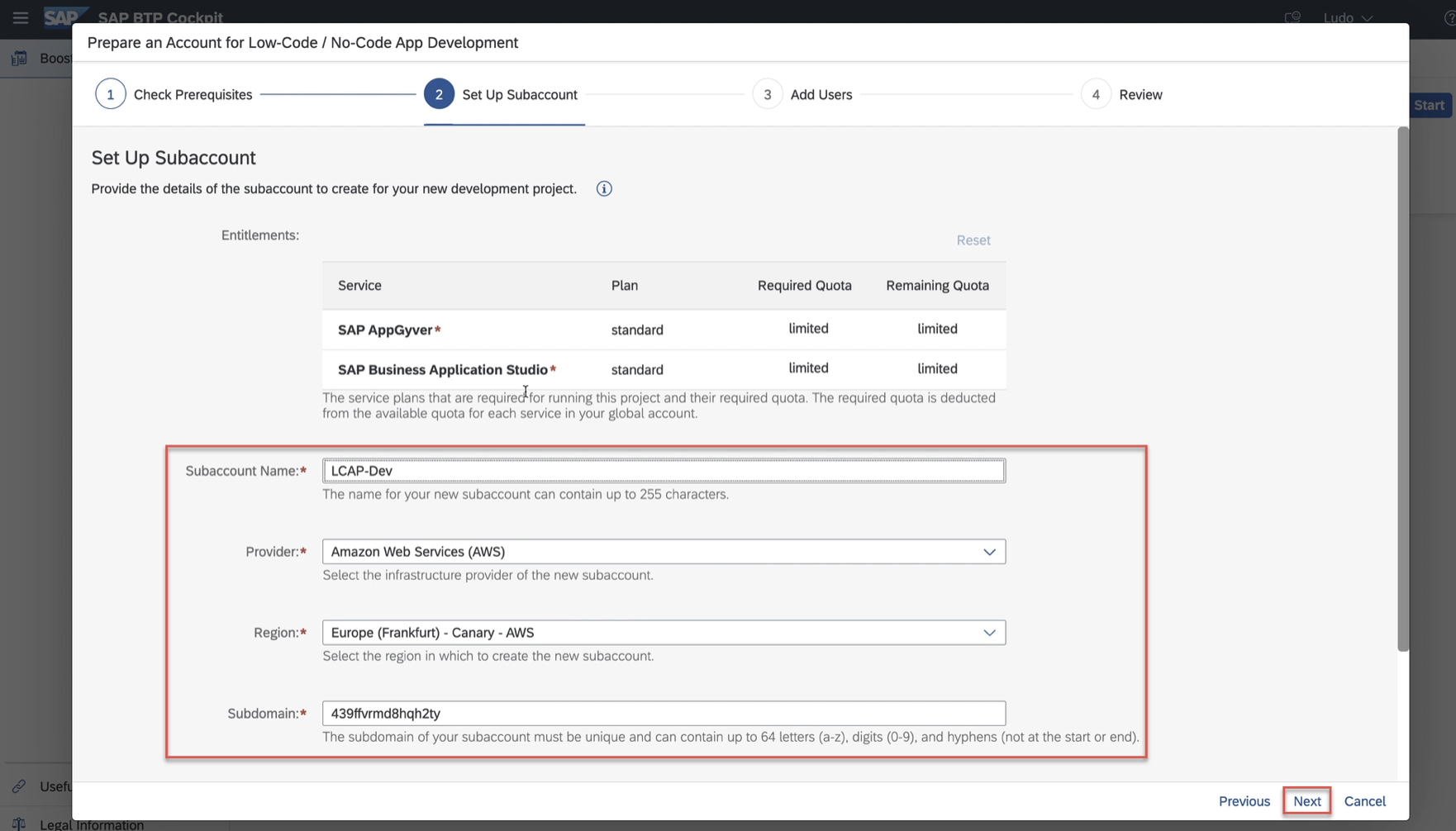Open the Ludo user menu
1456x831 pixels.
(1348, 17)
